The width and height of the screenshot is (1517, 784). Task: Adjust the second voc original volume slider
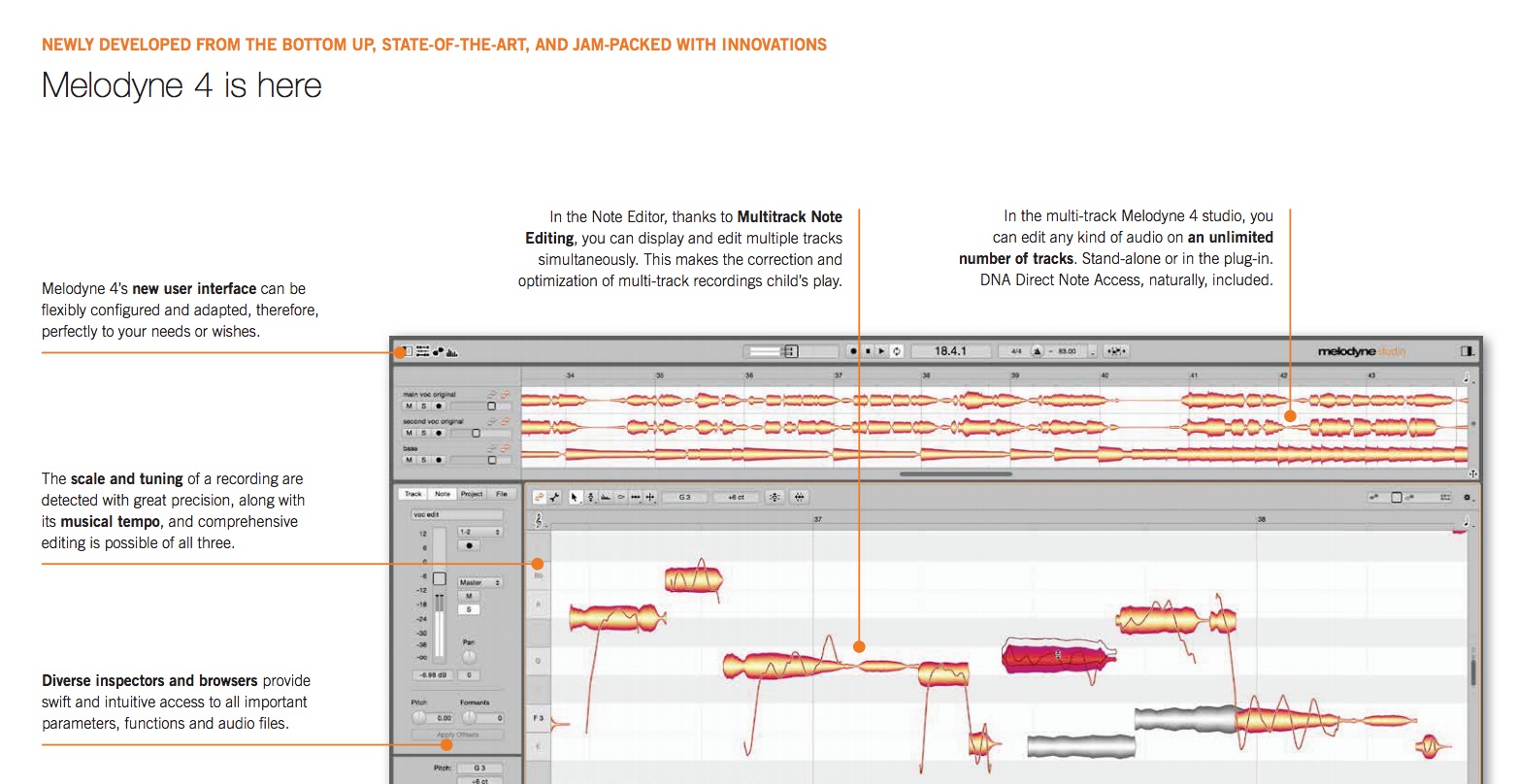(x=480, y=433)
